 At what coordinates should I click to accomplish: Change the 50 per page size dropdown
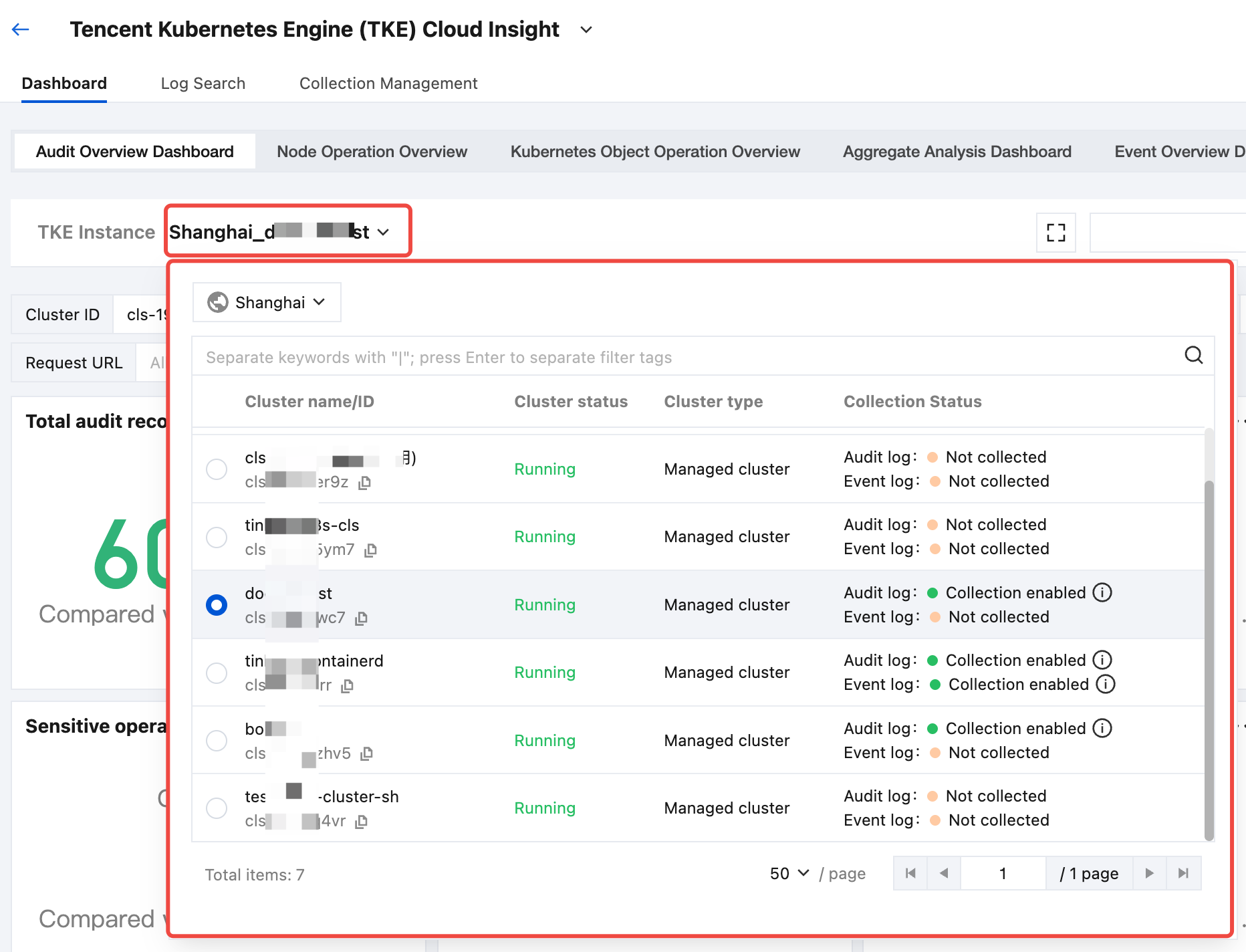(789, 874)
